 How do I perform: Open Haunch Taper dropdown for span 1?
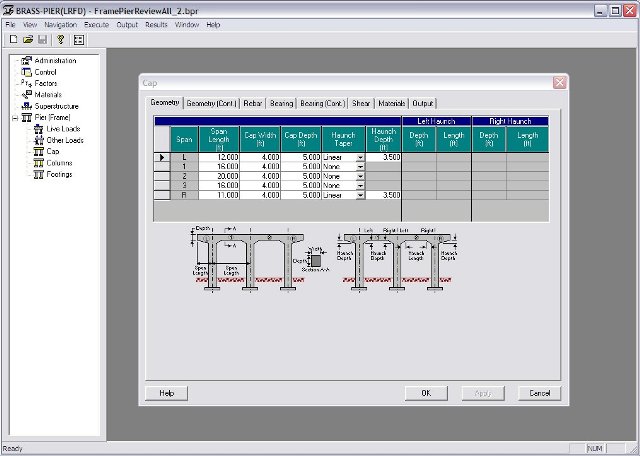360,167
